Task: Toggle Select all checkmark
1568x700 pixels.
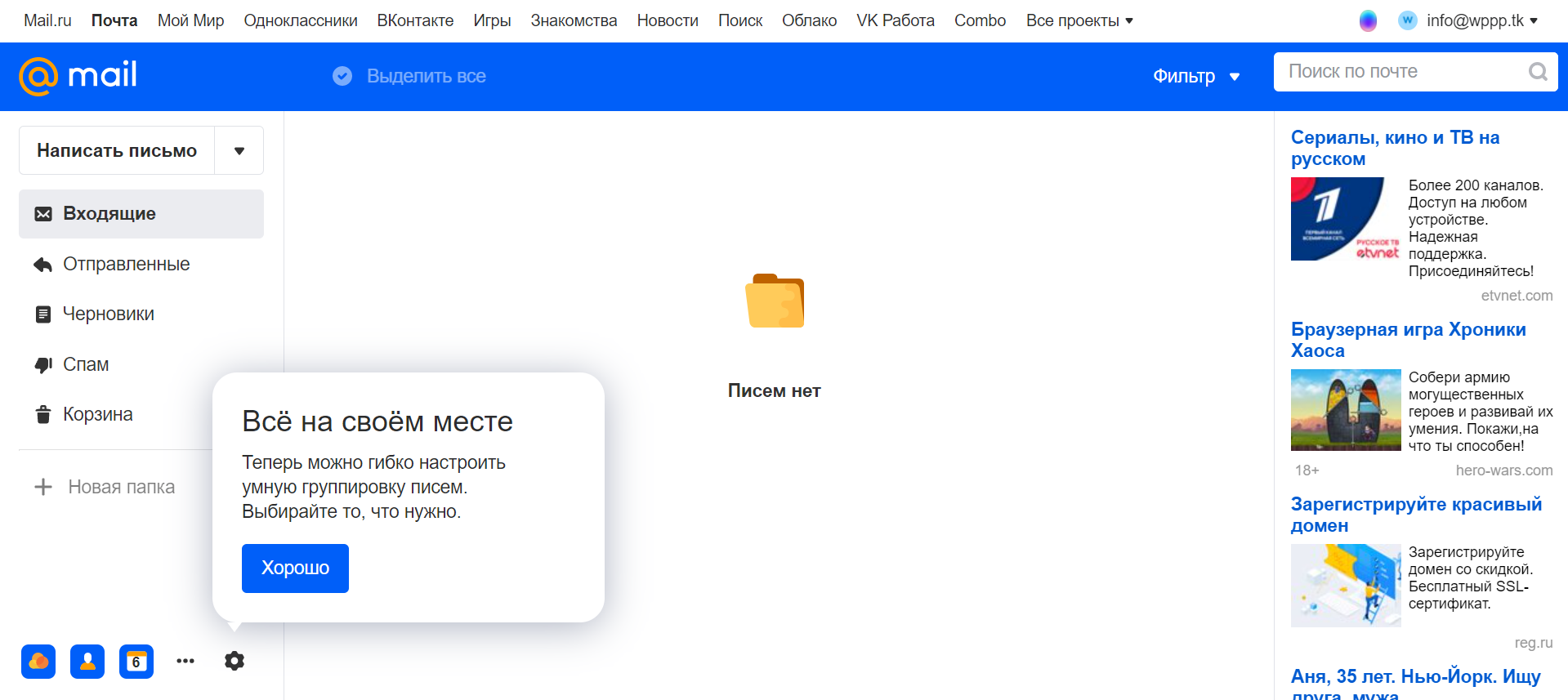Action: pos(342,76)
